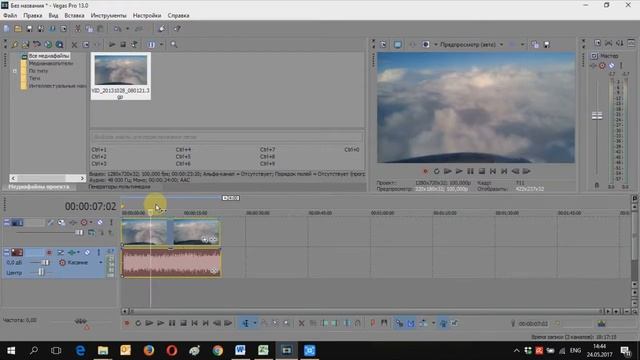Click the Undo icon in main toolbar

pyautogui.click(x=118, y=29)
